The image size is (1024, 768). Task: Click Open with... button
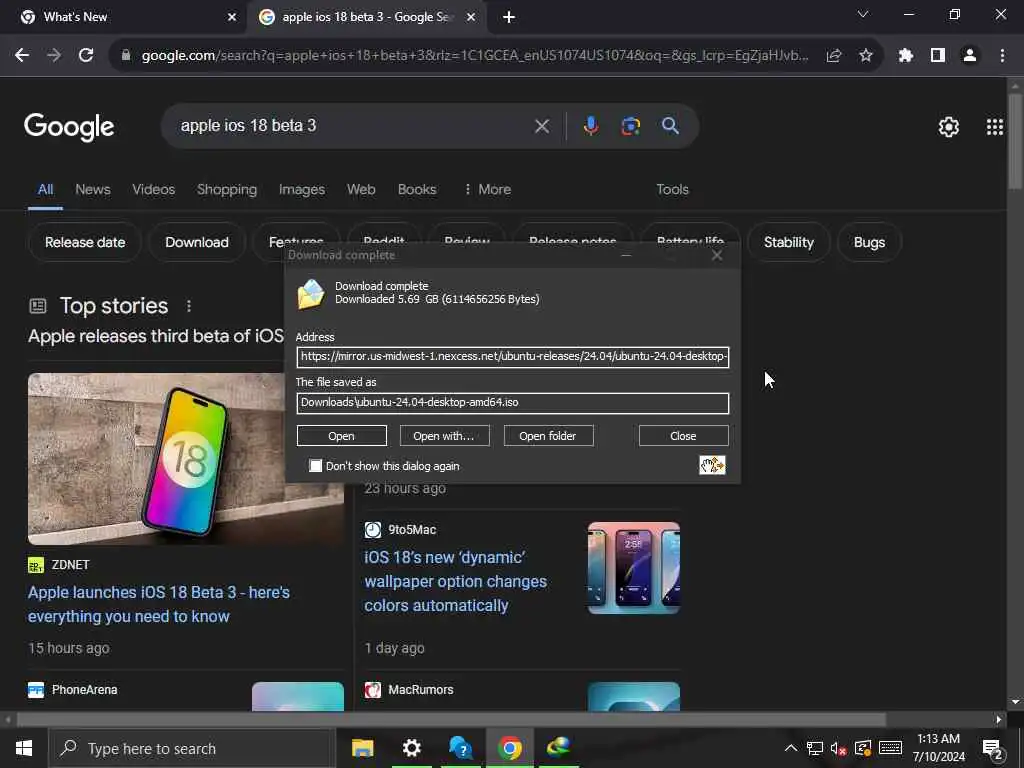[x=444, y=436]
